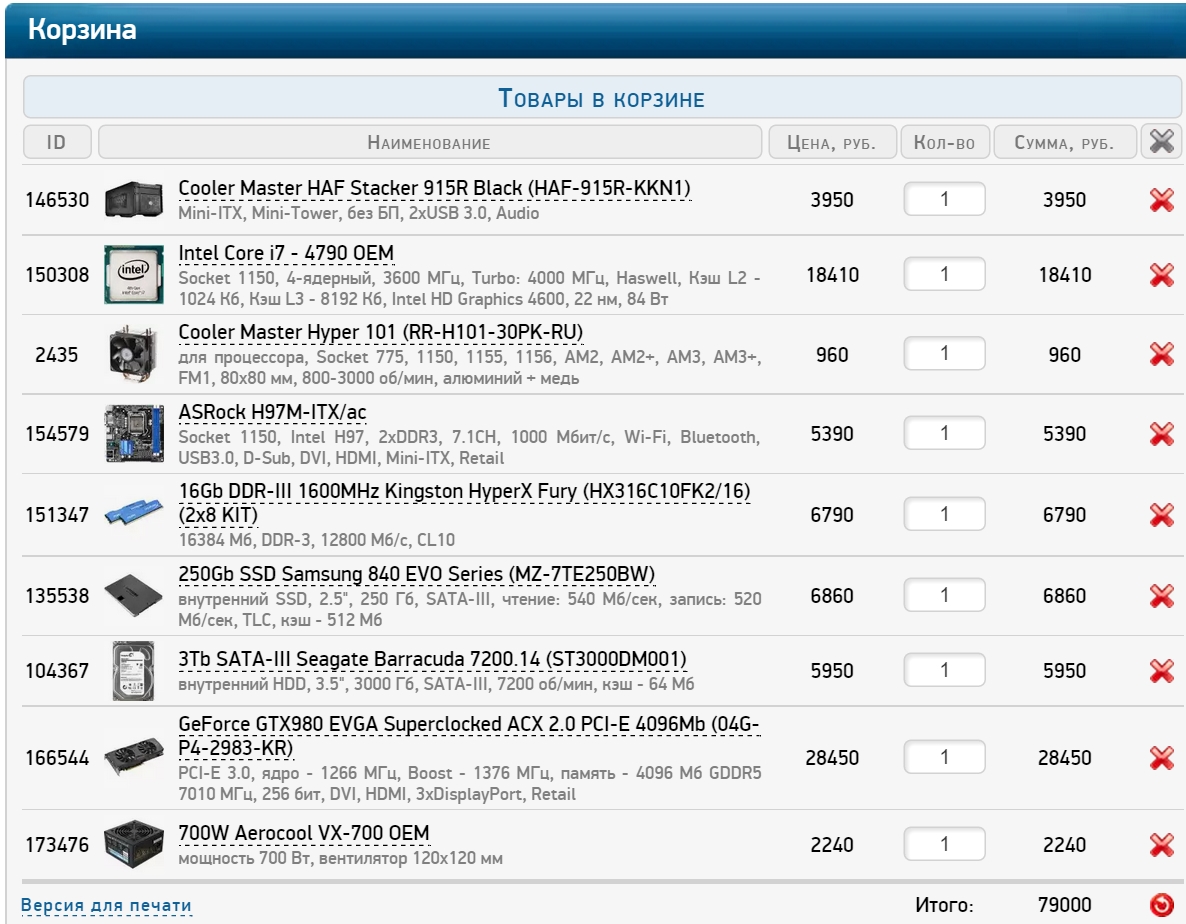Delete ASRock H97M-ITX/ac using red X
The image size is (1186, 924).
pos(1161,433)
